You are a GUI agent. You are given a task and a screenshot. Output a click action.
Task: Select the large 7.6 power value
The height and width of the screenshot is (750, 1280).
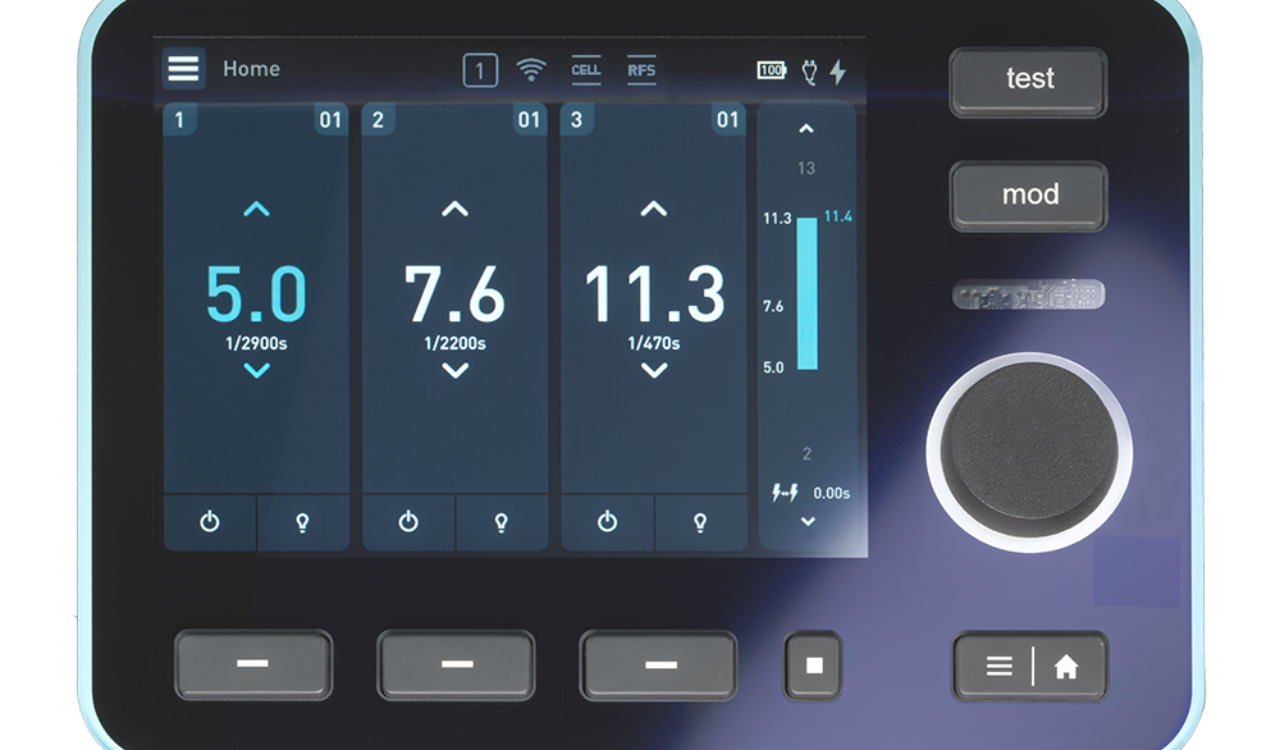pos(455,293)
